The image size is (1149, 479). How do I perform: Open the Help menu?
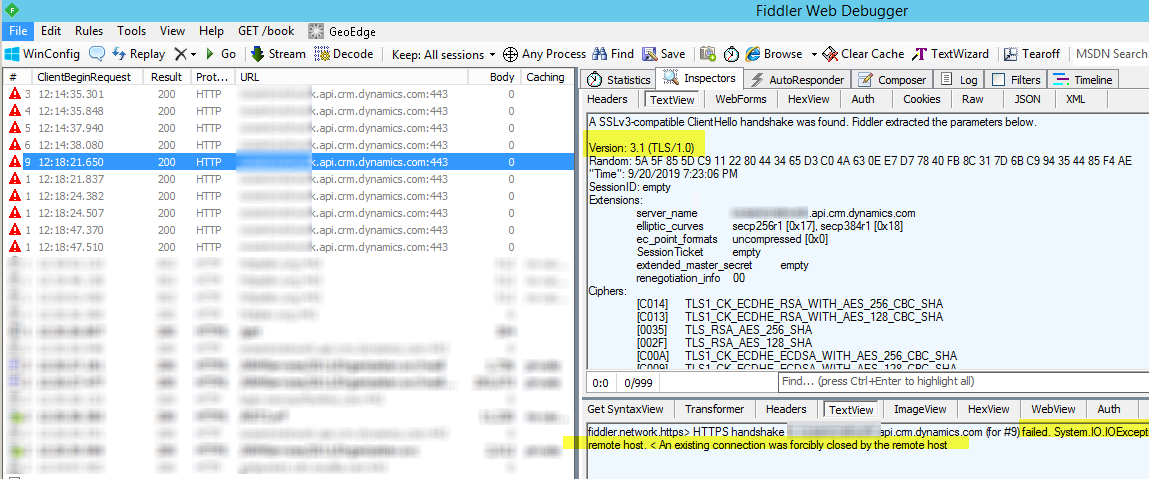[x=211, y=31]
